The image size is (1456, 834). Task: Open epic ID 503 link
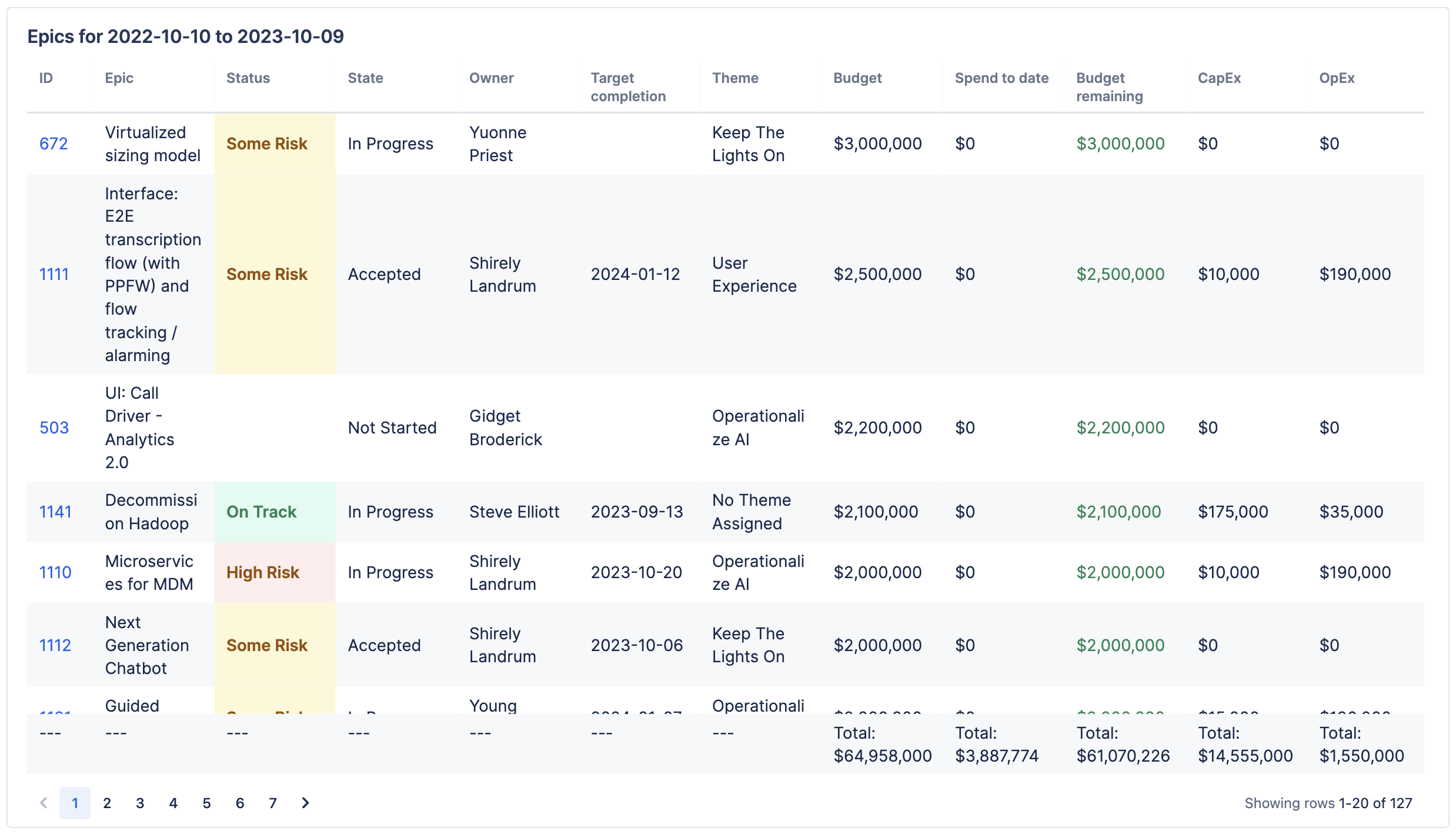coord(54,428)
